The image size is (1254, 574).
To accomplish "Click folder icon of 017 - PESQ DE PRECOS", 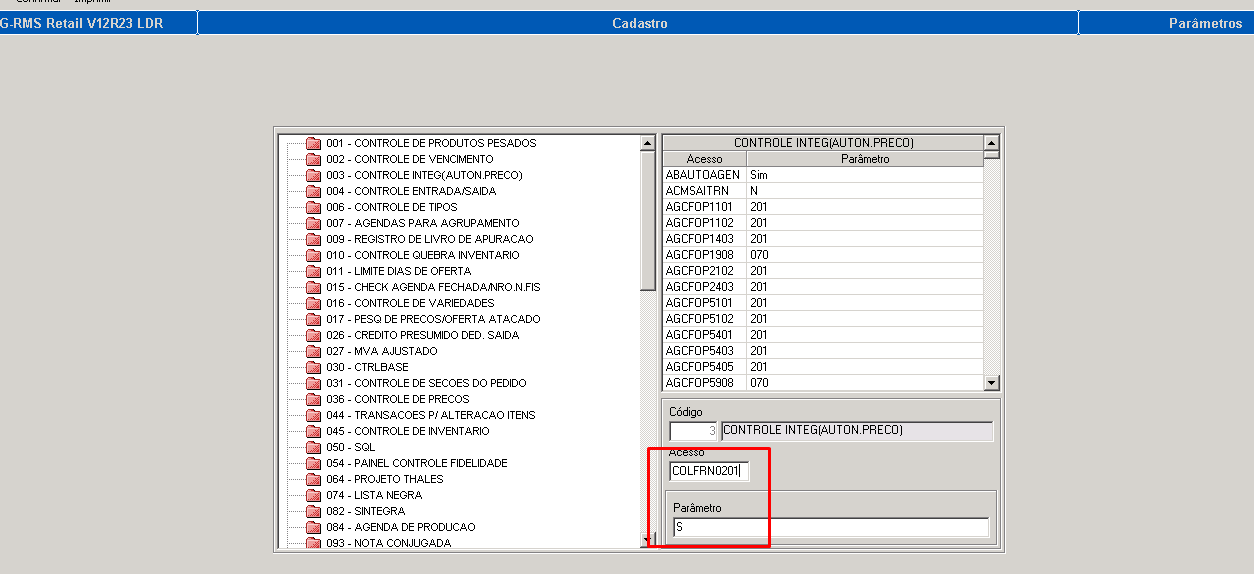I will coord(313,319).
